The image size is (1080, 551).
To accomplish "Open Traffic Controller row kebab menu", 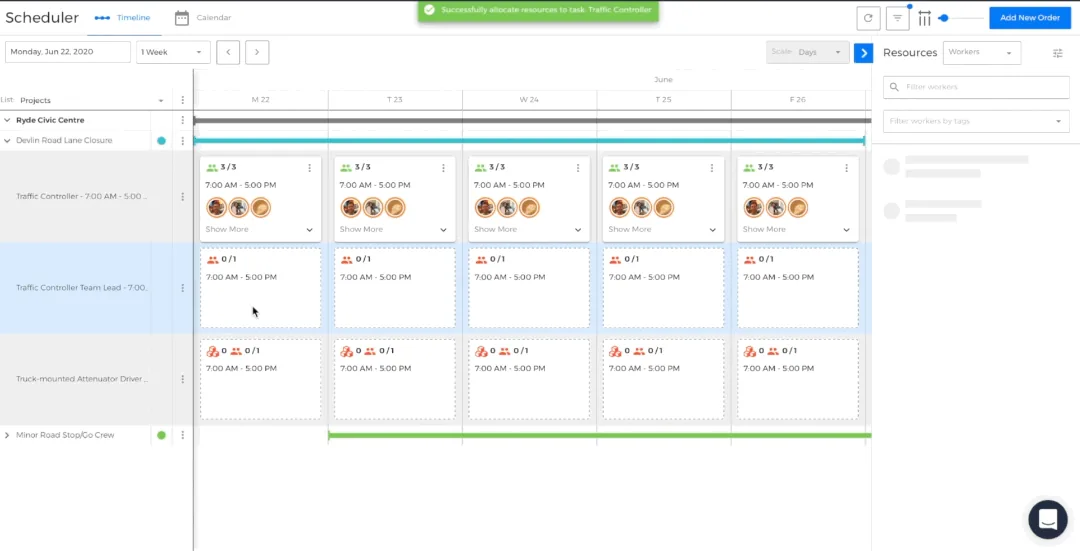I will (183, 196).
